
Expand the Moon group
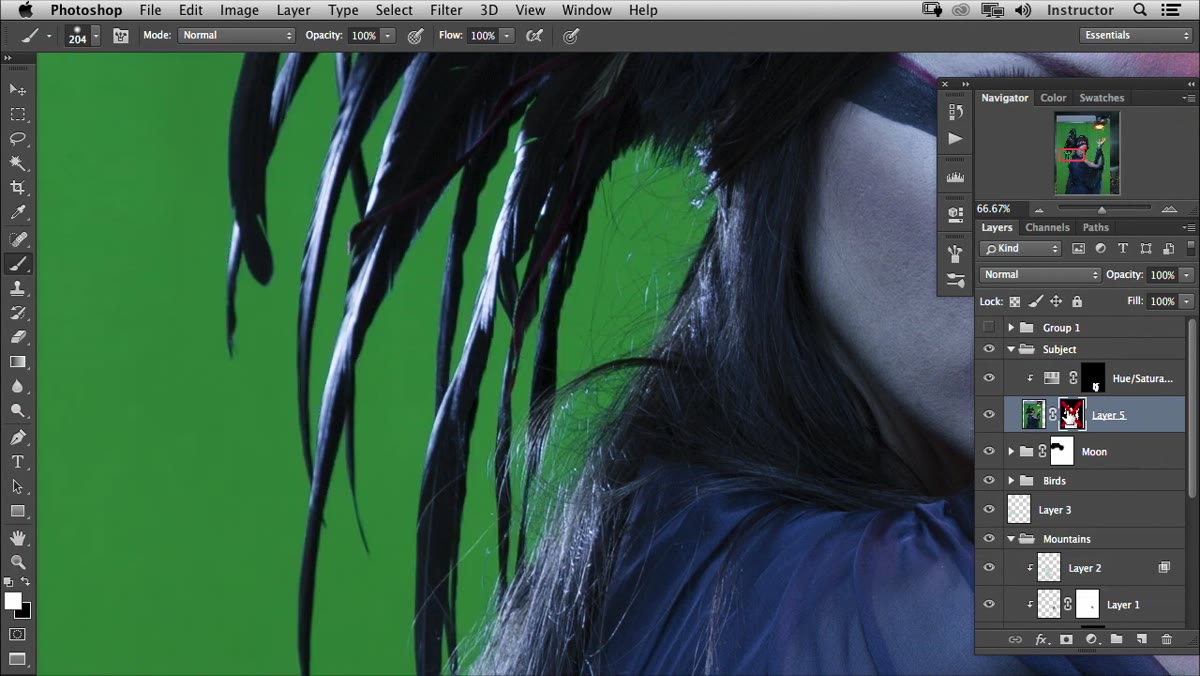tap(1011, 452)
